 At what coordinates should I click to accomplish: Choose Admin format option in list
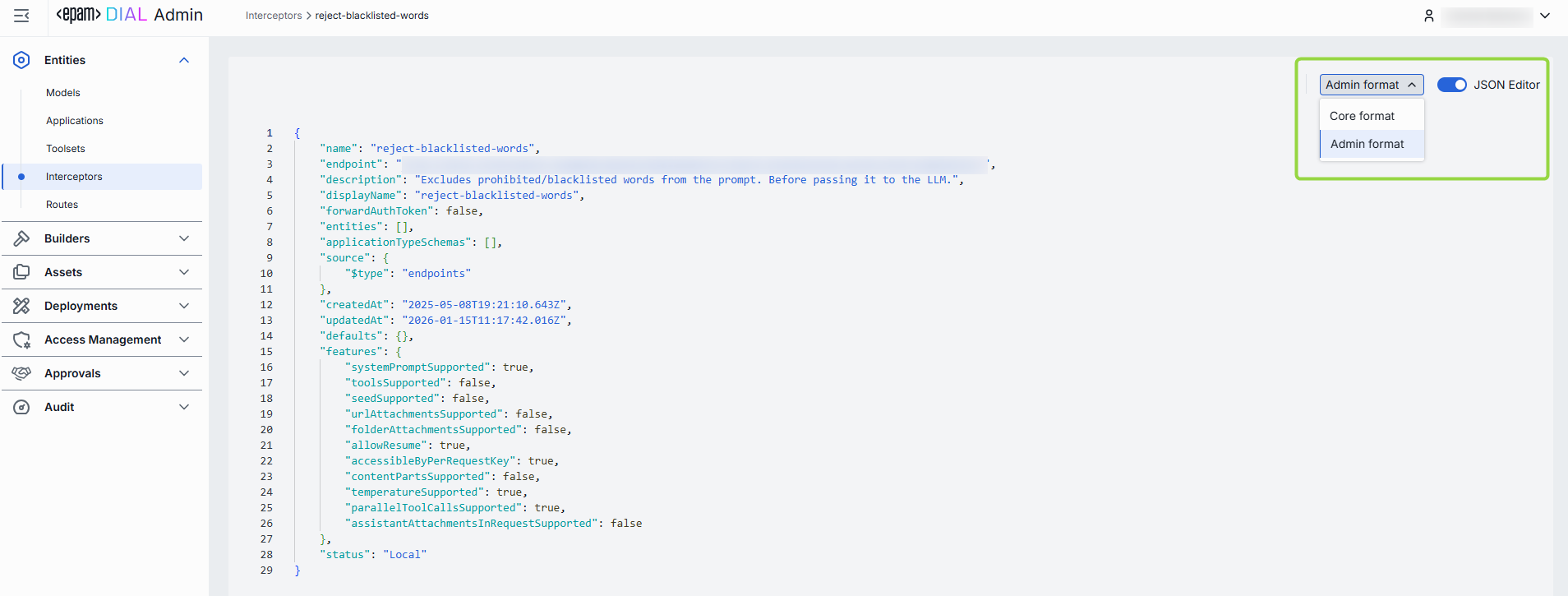[x=1367, y=144]
